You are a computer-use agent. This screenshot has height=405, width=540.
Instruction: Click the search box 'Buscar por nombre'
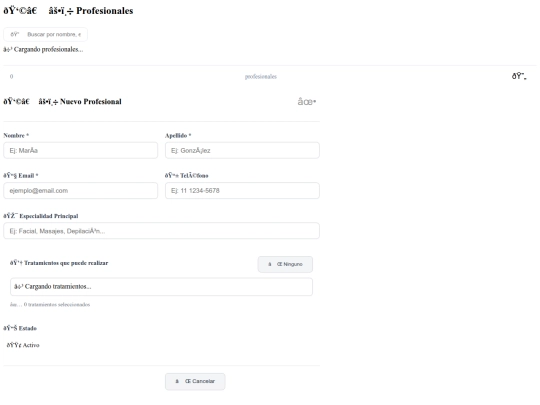(x=45, y=34)
